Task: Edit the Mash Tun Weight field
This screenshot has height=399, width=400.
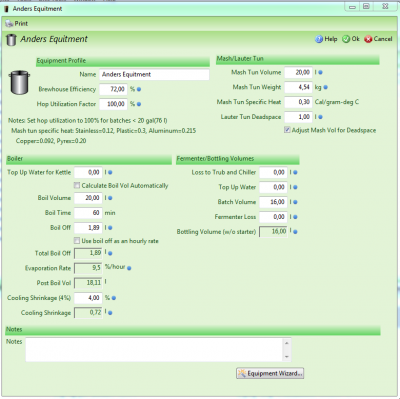Action: [x=298, y=87]
